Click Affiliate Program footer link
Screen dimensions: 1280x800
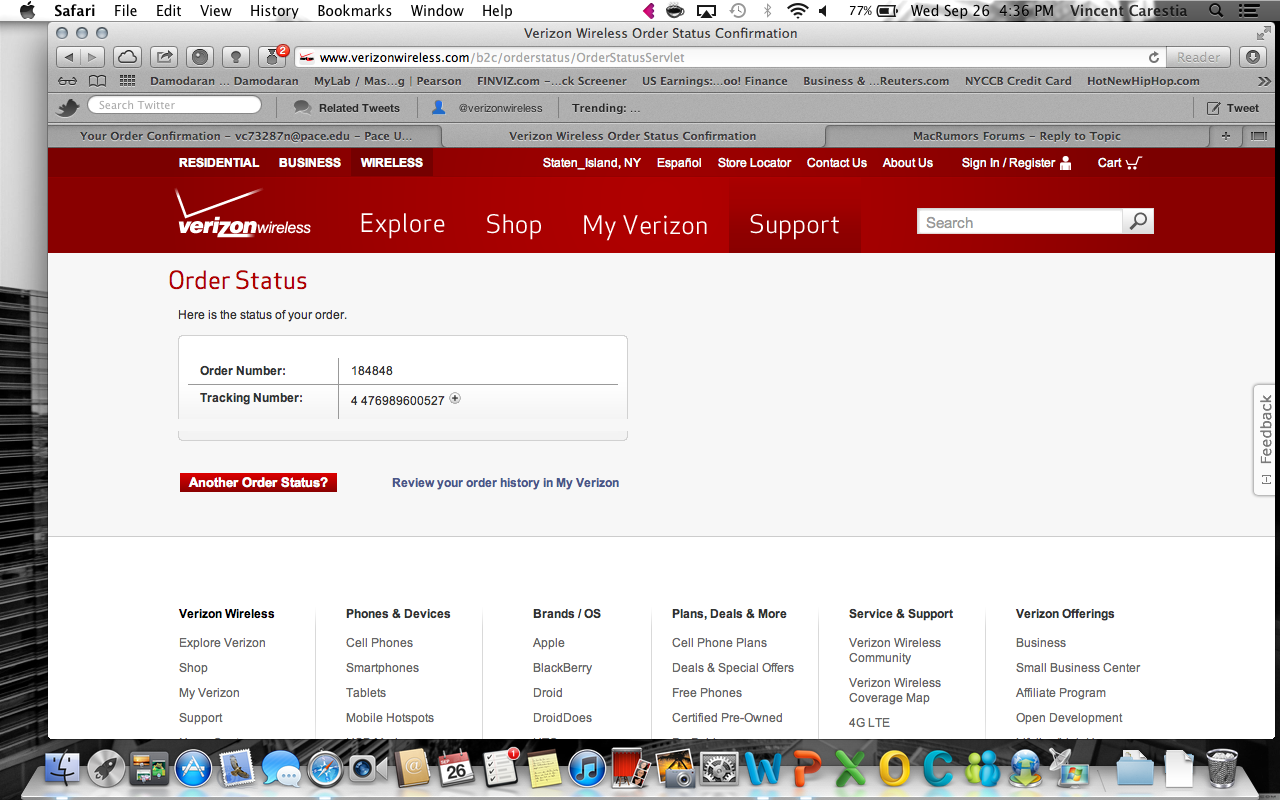point(1061,693)
